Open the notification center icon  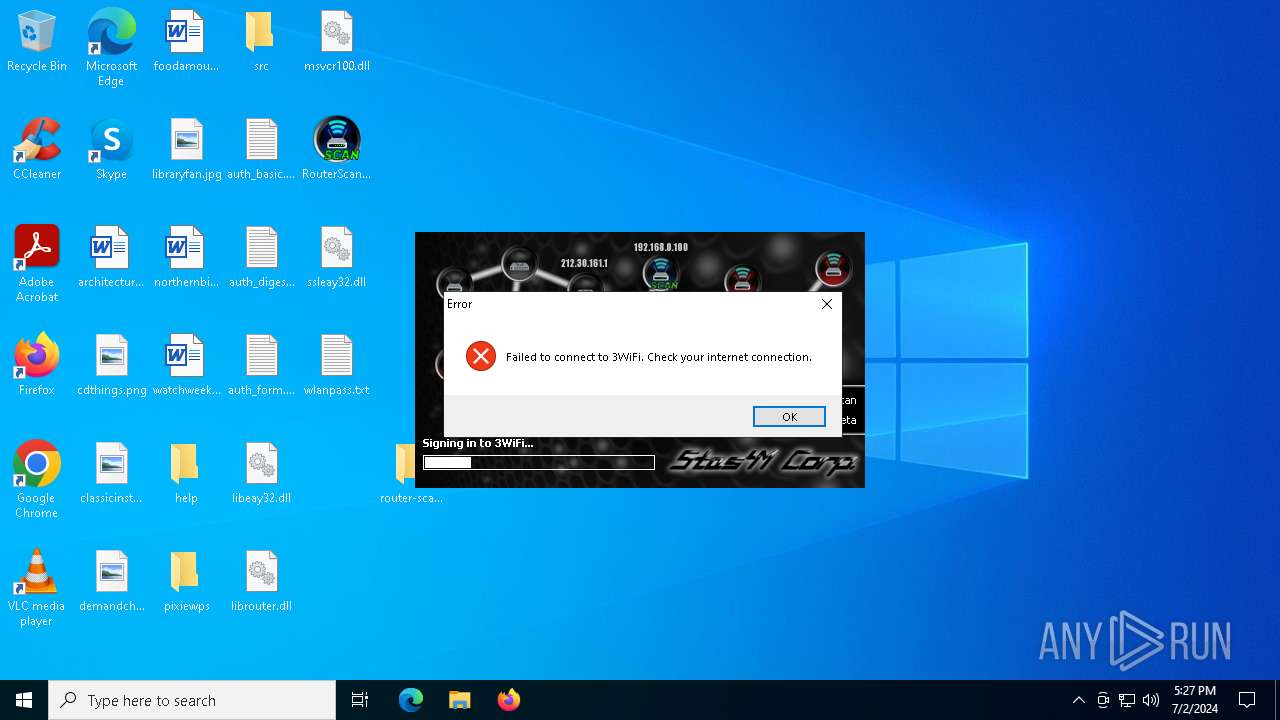1247,700
